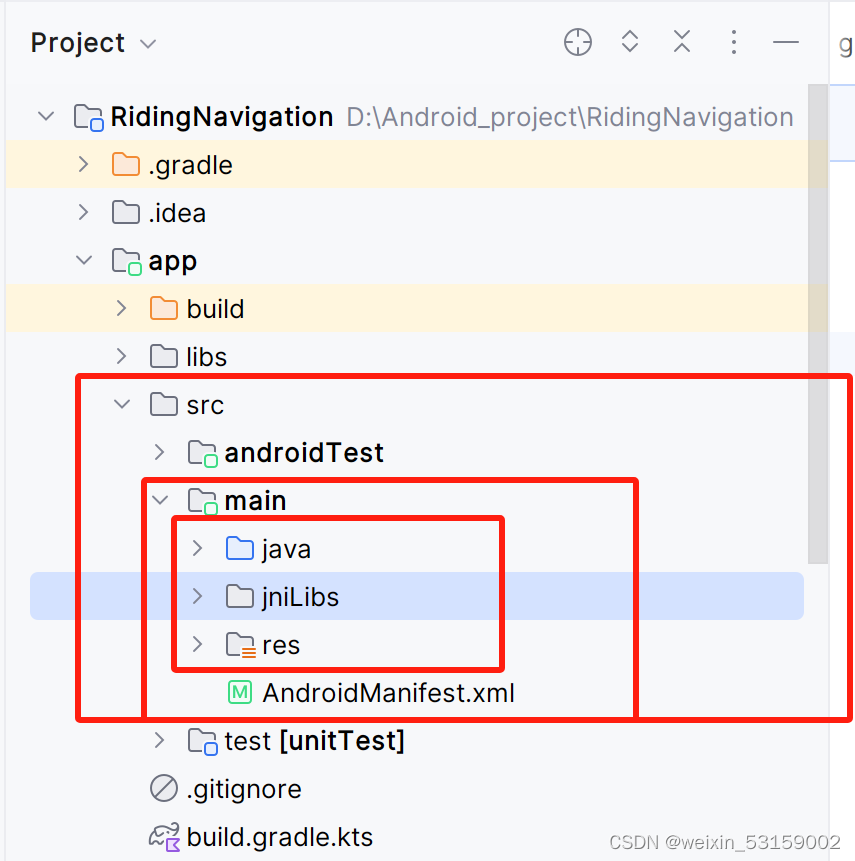This screenshot has height=861, width=855.
Task: Click the Select Opened File crosshair icon
Action: click(x=578, y=42)
